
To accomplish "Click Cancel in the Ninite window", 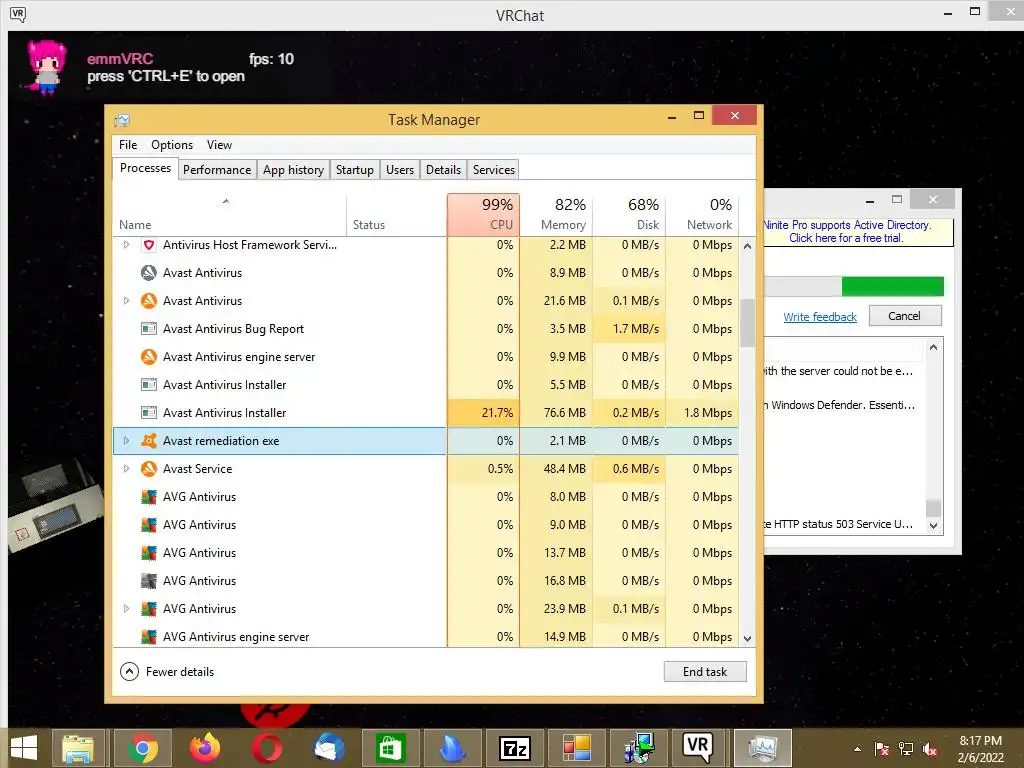I will tap(904, 316).
